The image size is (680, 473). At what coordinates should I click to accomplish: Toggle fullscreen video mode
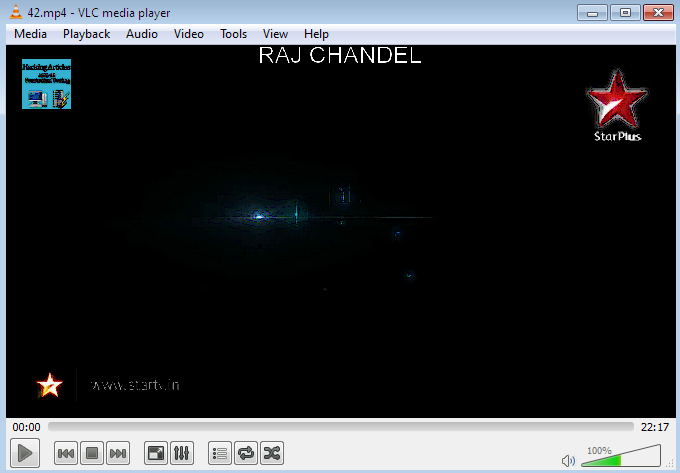tap(156, 453)
